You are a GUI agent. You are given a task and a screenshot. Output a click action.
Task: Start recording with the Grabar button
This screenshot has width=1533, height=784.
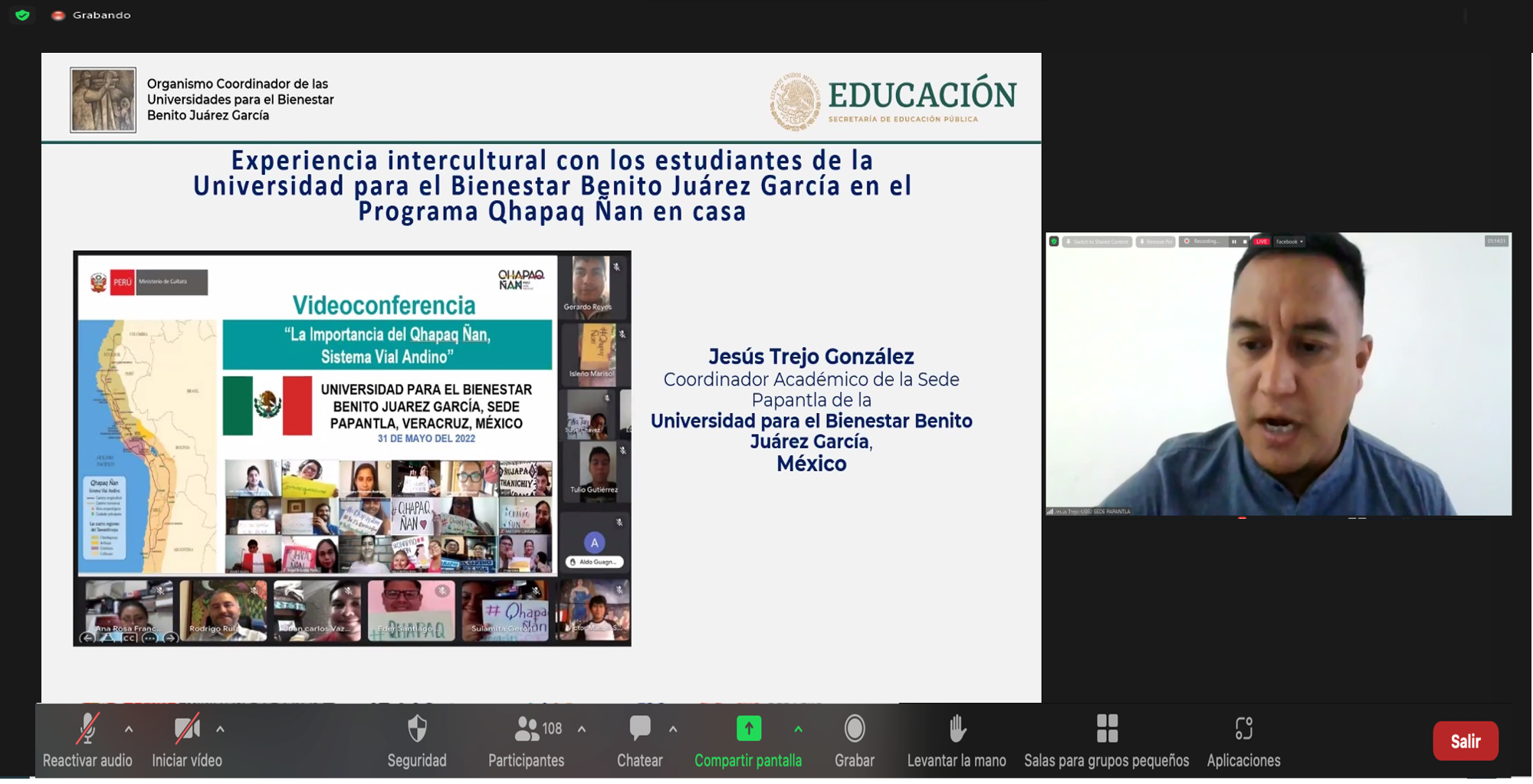855,740
